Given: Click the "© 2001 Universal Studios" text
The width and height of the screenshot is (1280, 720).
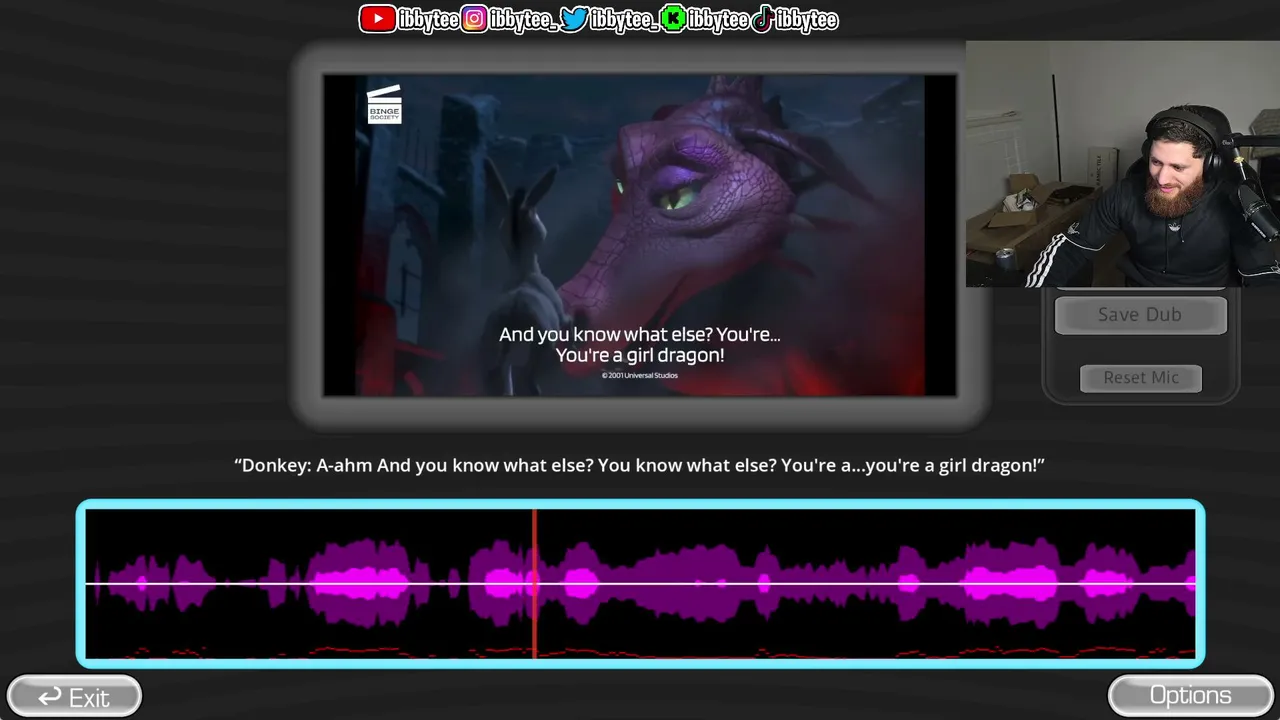Looking at the screenshot, I should pyautogui.click(x=640, y=376).
